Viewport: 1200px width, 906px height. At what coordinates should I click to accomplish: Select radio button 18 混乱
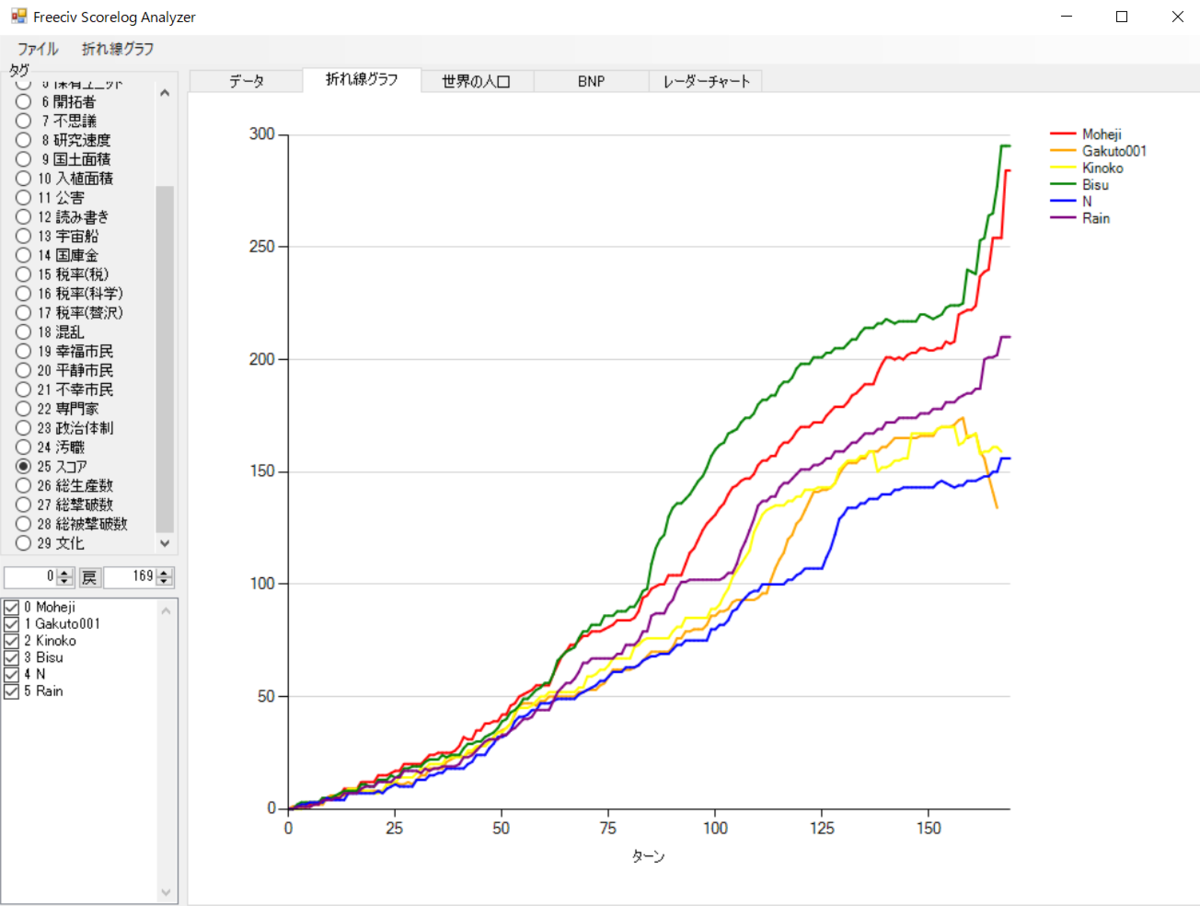[23, 332]
